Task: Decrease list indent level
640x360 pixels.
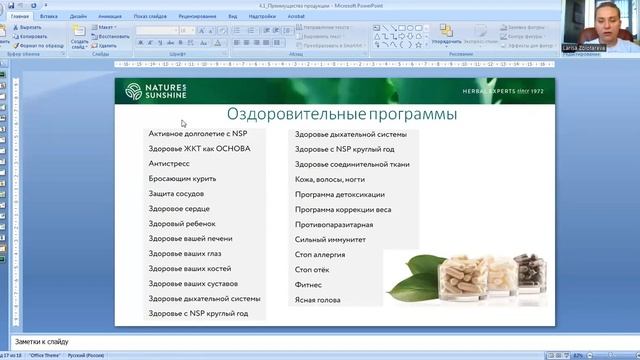Action: tap(266, 31)
